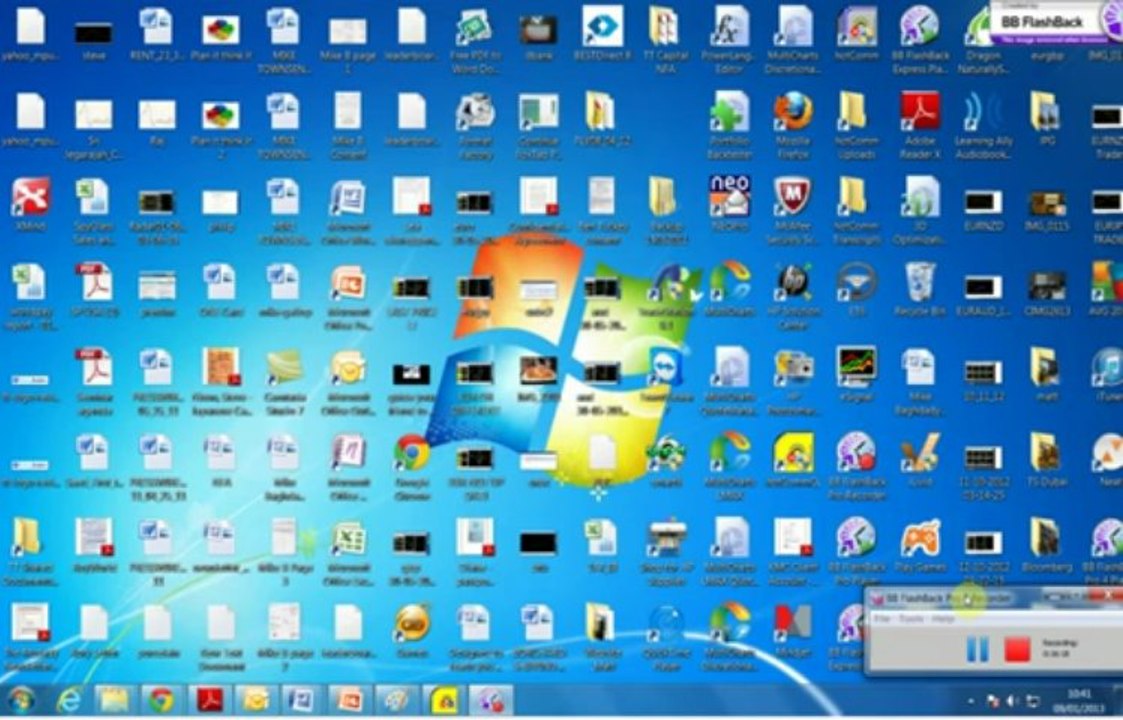The image size is (1123, 720).
Task: Stop recording with the red square button
Action: click(1016, 649)
